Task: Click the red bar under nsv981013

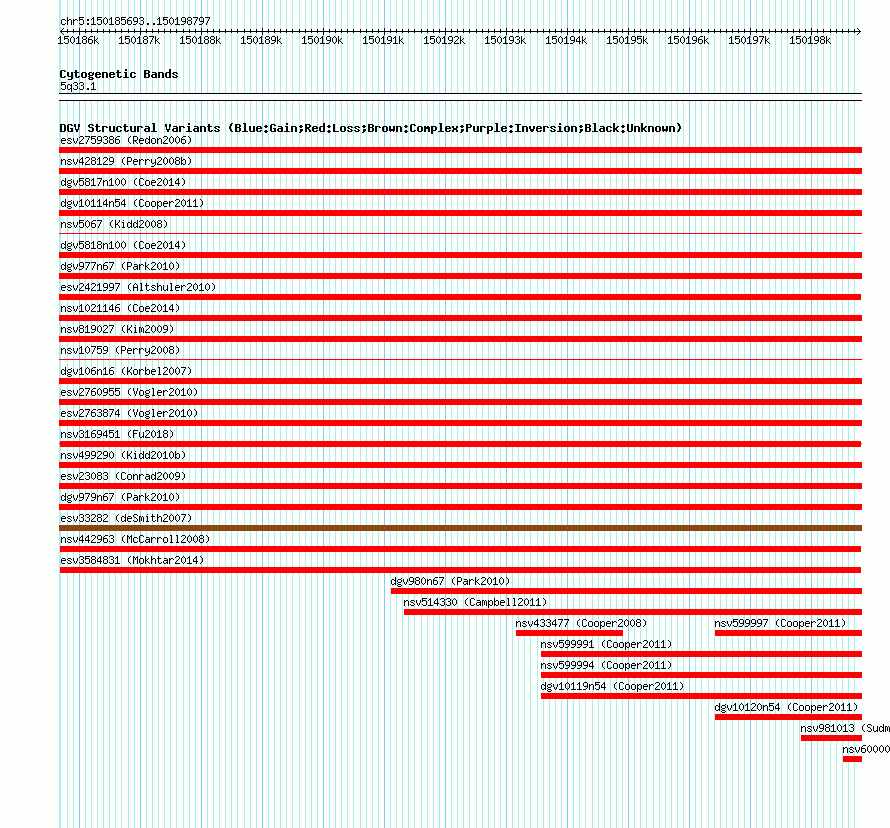Action: (x=831, y=738)
